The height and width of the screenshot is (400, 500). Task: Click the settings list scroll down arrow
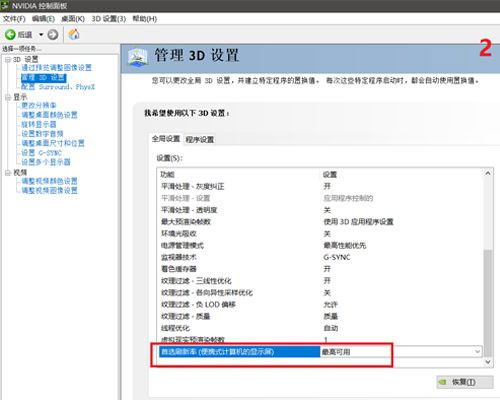click(488, 362)
